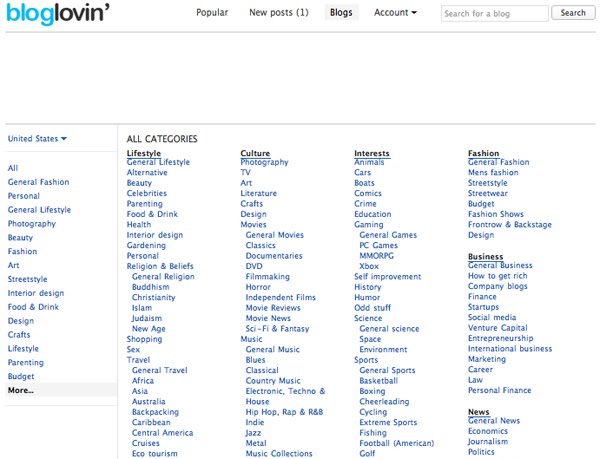Open the Account dropdown menu
600x459 pixels.
coord(395,13)
